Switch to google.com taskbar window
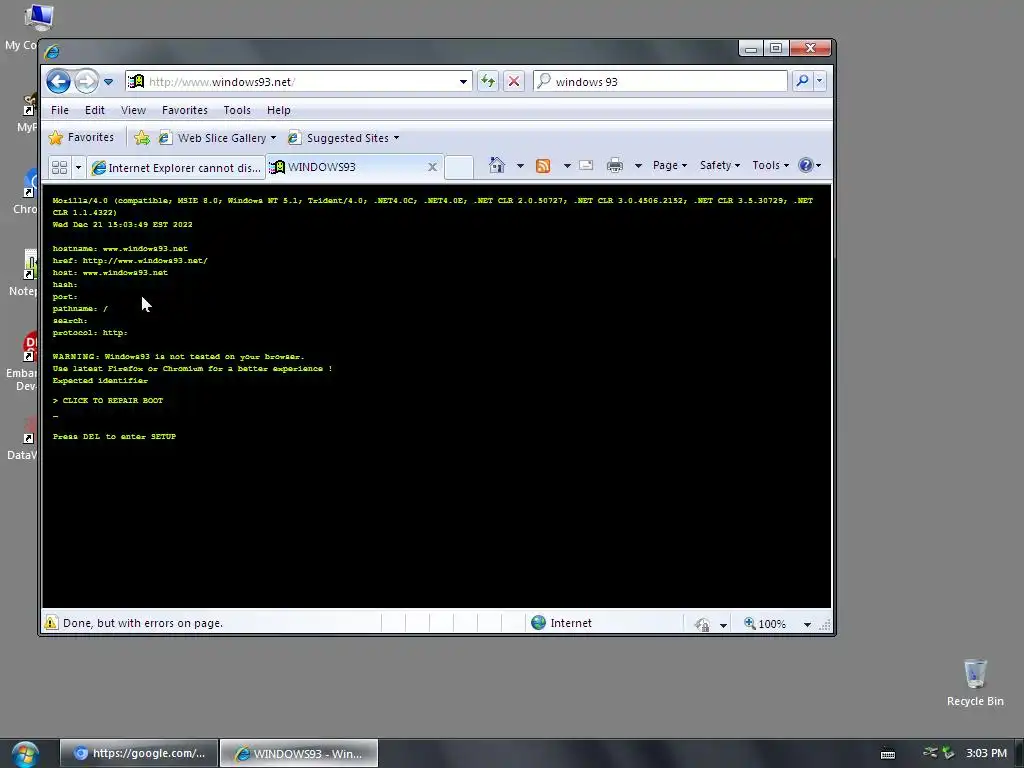 point(139,753)
